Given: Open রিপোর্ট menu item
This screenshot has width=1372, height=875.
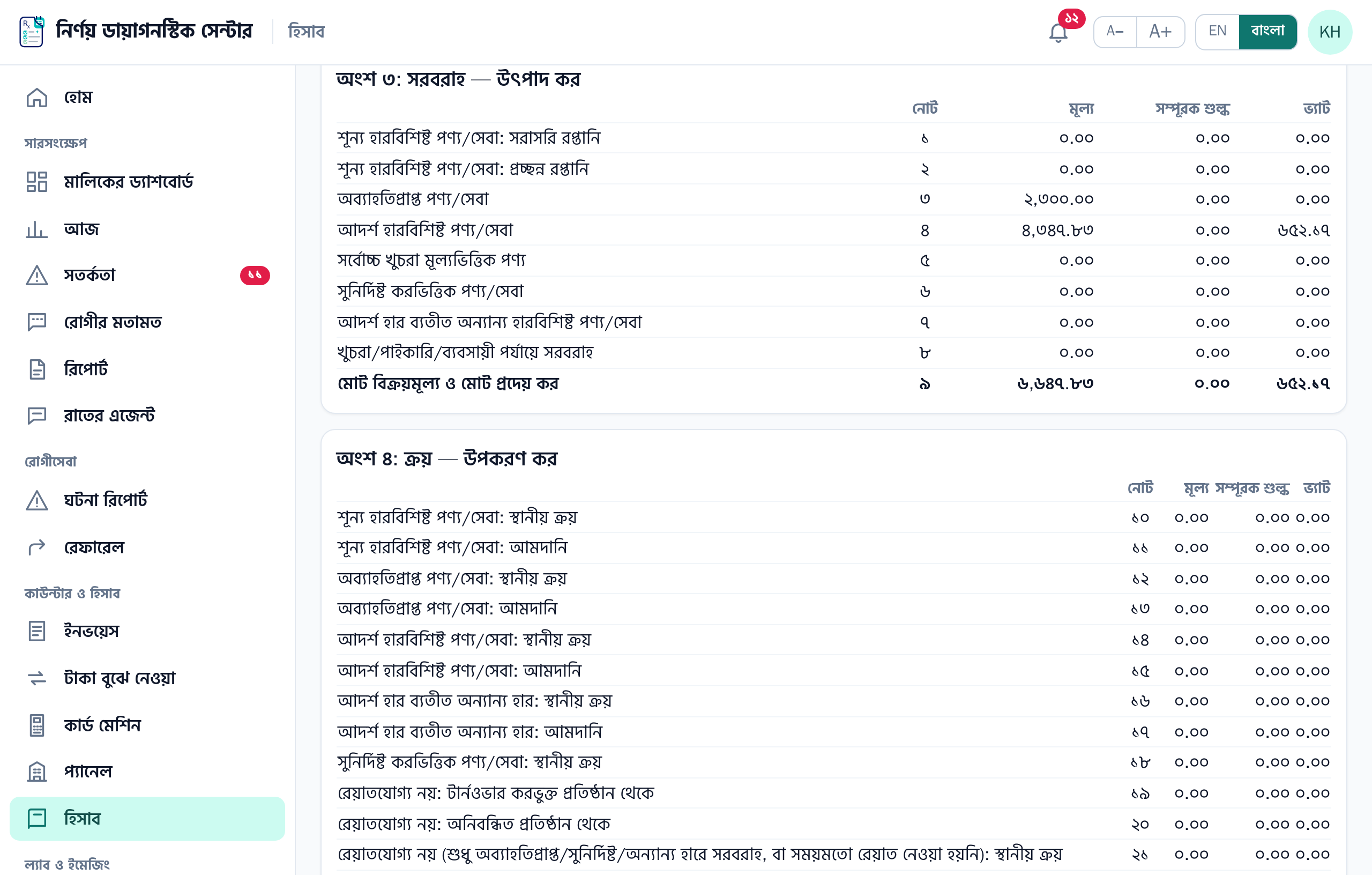Looking at the screenshot, I should pos(147,369).
